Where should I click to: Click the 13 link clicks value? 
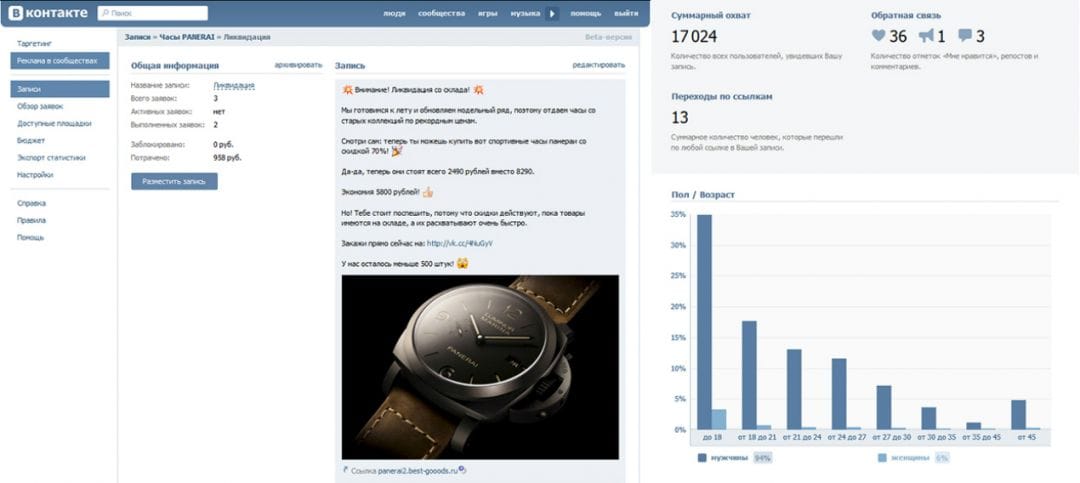[680, 118]
